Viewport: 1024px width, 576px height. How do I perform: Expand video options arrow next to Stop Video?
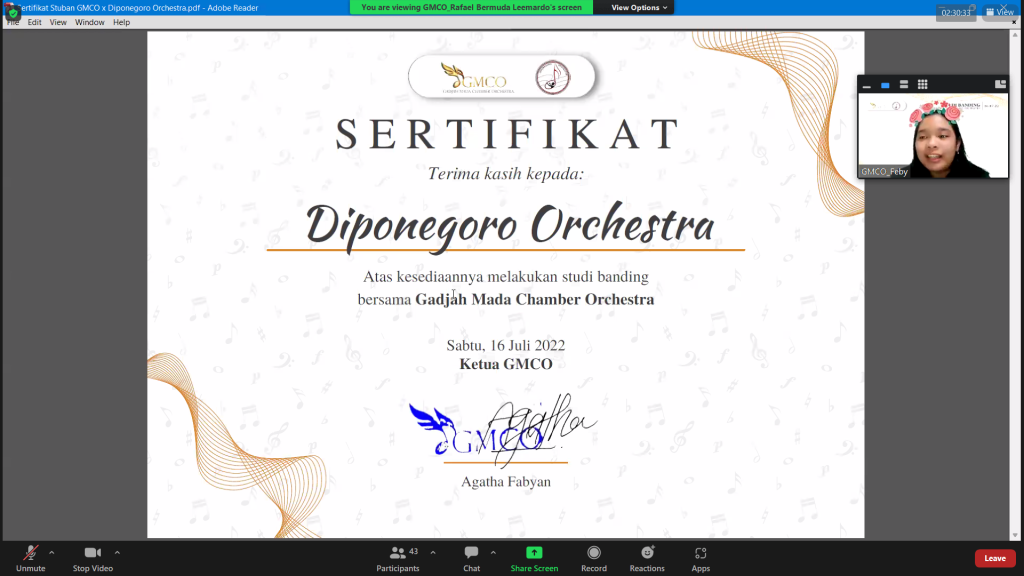[117, 551]
